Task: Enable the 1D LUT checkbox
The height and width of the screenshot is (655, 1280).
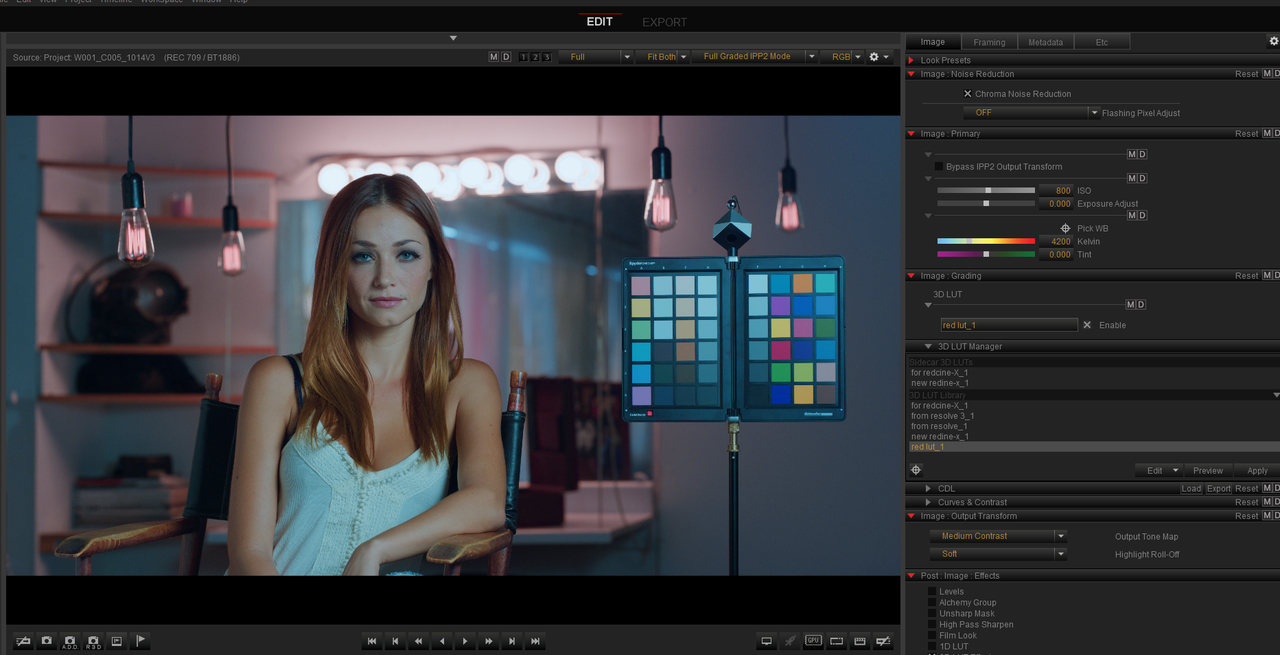Action: click(932, 647)
